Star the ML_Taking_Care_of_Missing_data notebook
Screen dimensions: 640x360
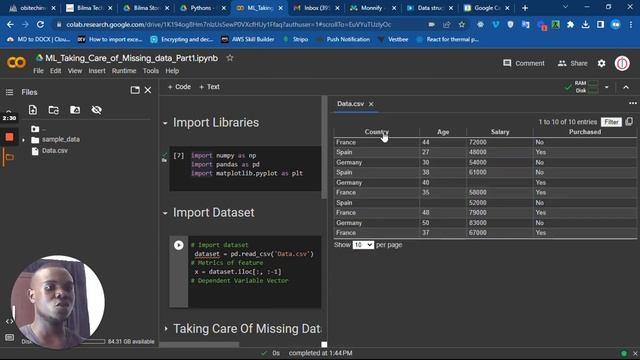(230, 58)
